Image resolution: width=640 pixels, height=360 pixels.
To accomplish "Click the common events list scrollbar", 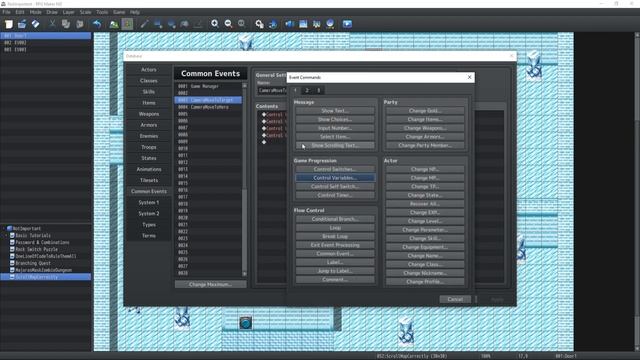I will click(244, 180).
